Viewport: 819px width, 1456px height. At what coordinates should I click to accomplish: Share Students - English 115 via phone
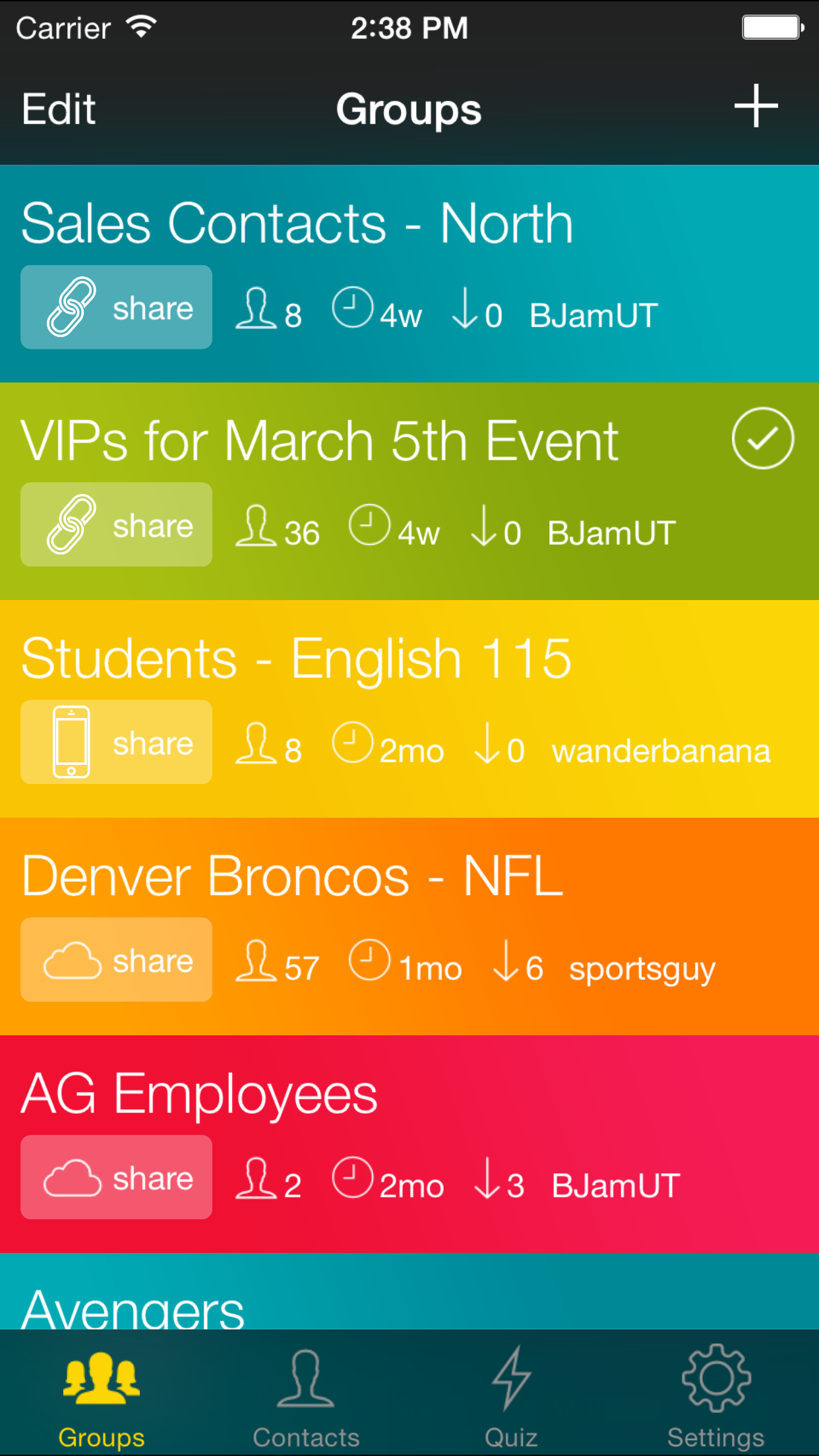point(117,743)
